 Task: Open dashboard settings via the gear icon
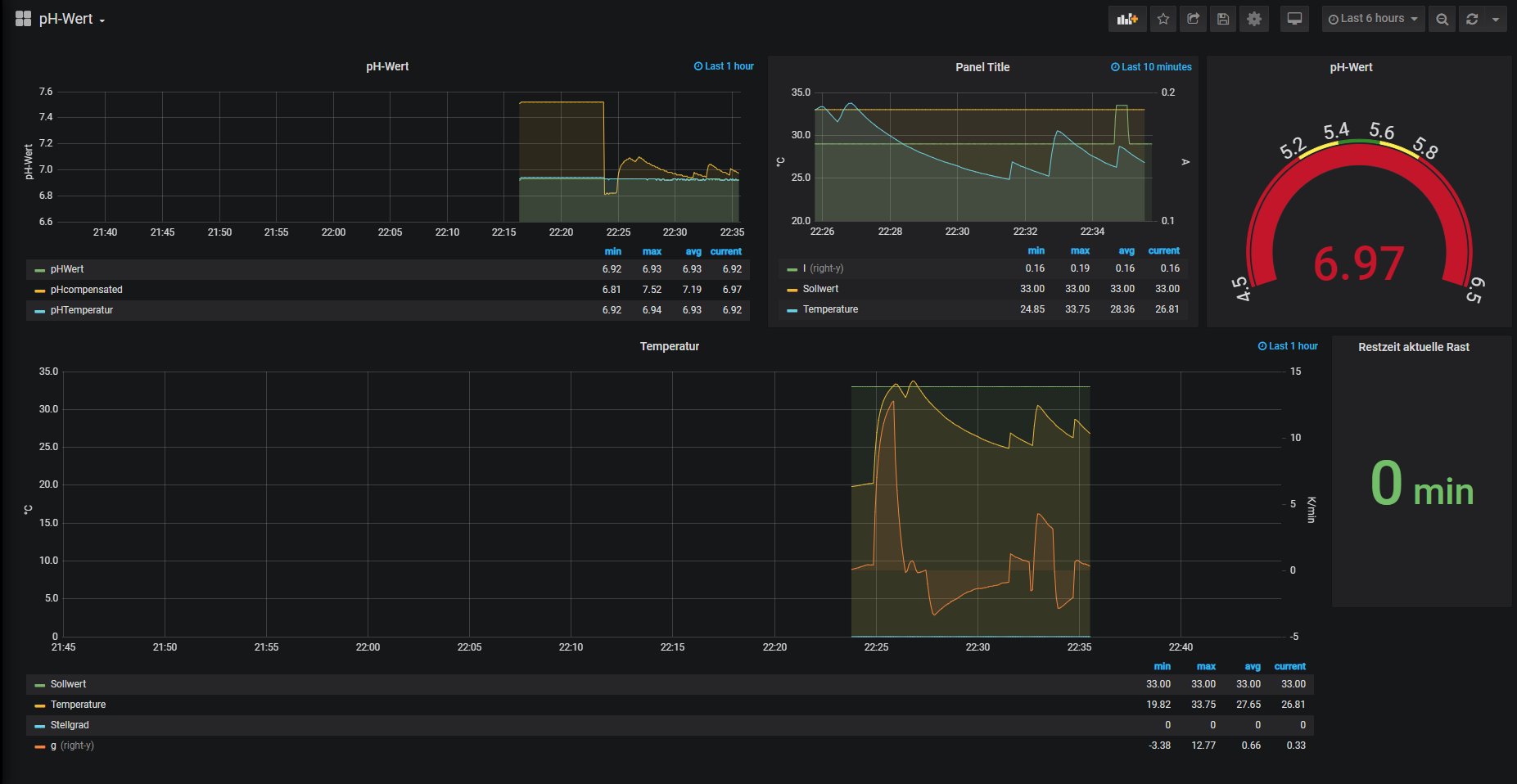click(x=1254, y=19)
